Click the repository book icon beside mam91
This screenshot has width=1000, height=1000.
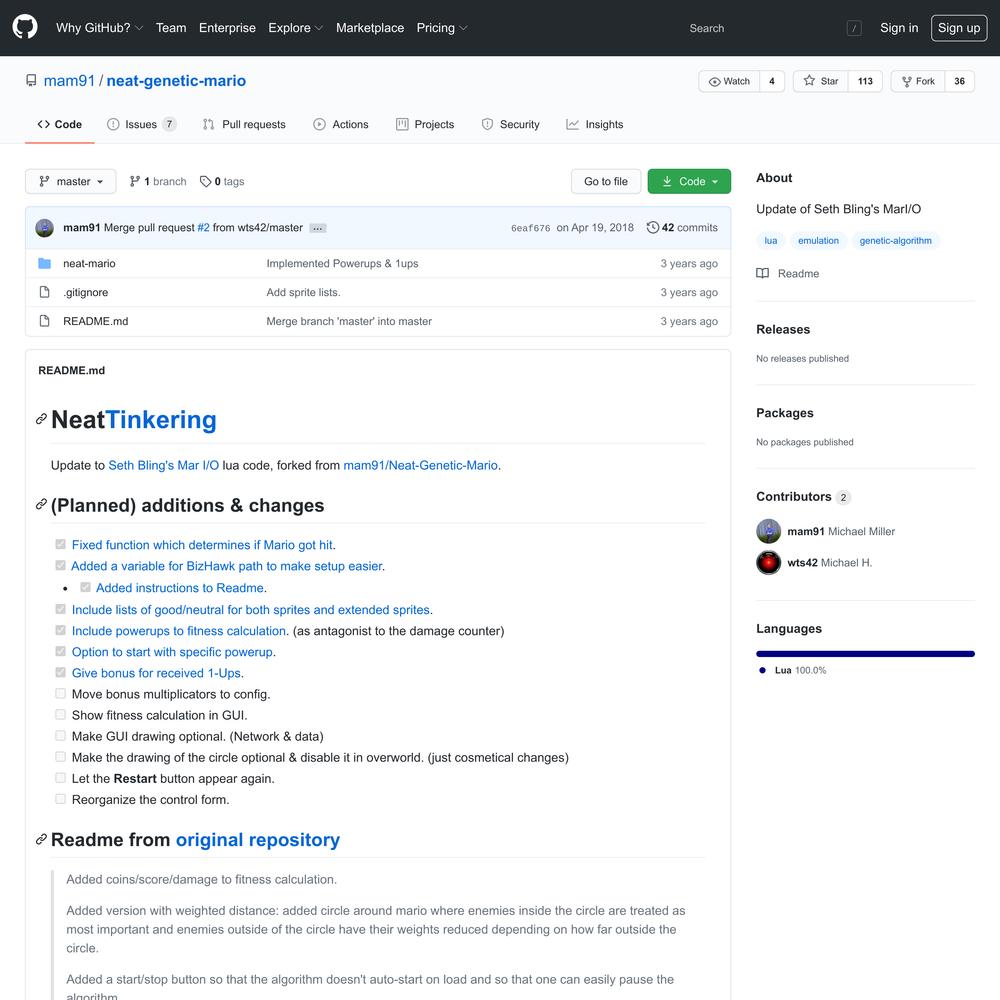coord(31,80)
